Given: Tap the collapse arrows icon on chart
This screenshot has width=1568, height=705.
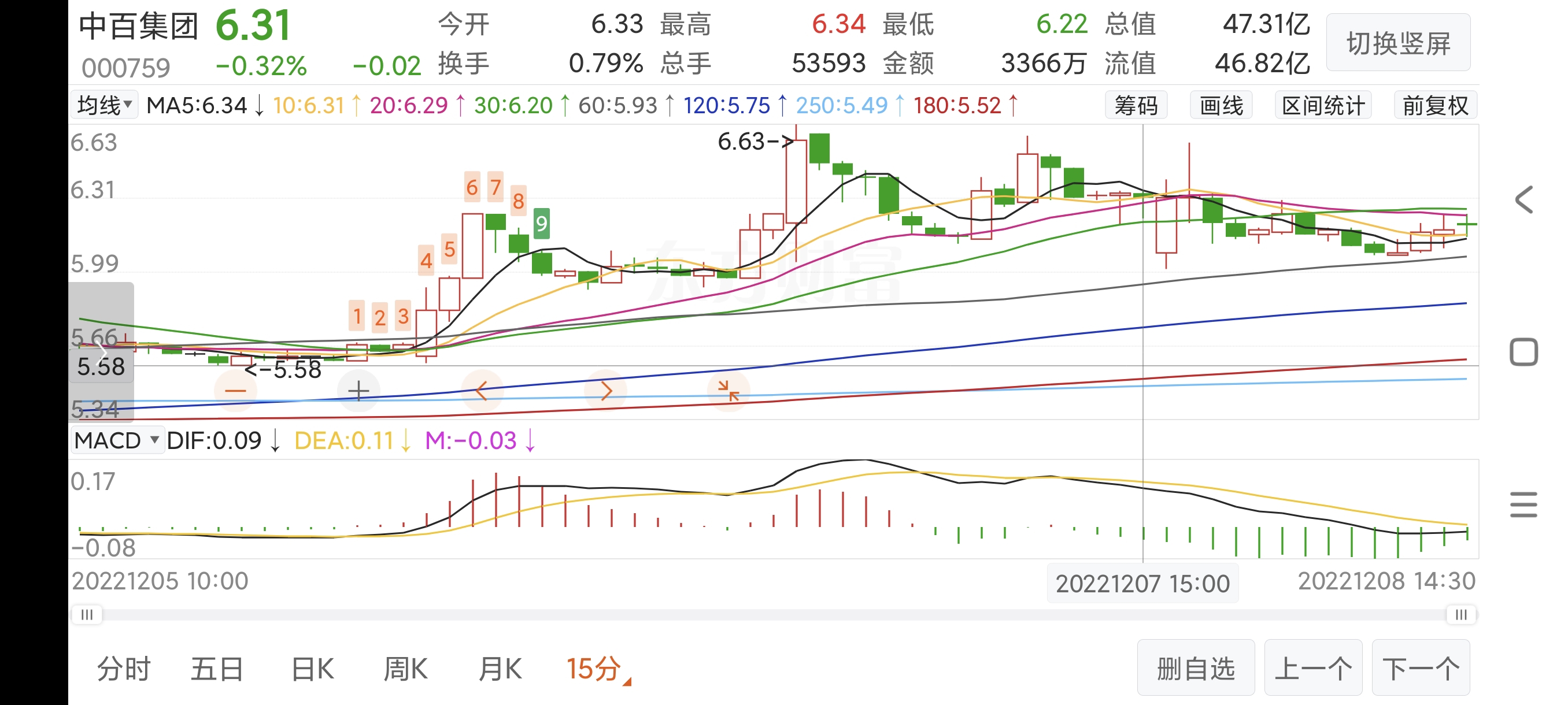Looking at the screenshot, I should (x=728, y=391).
